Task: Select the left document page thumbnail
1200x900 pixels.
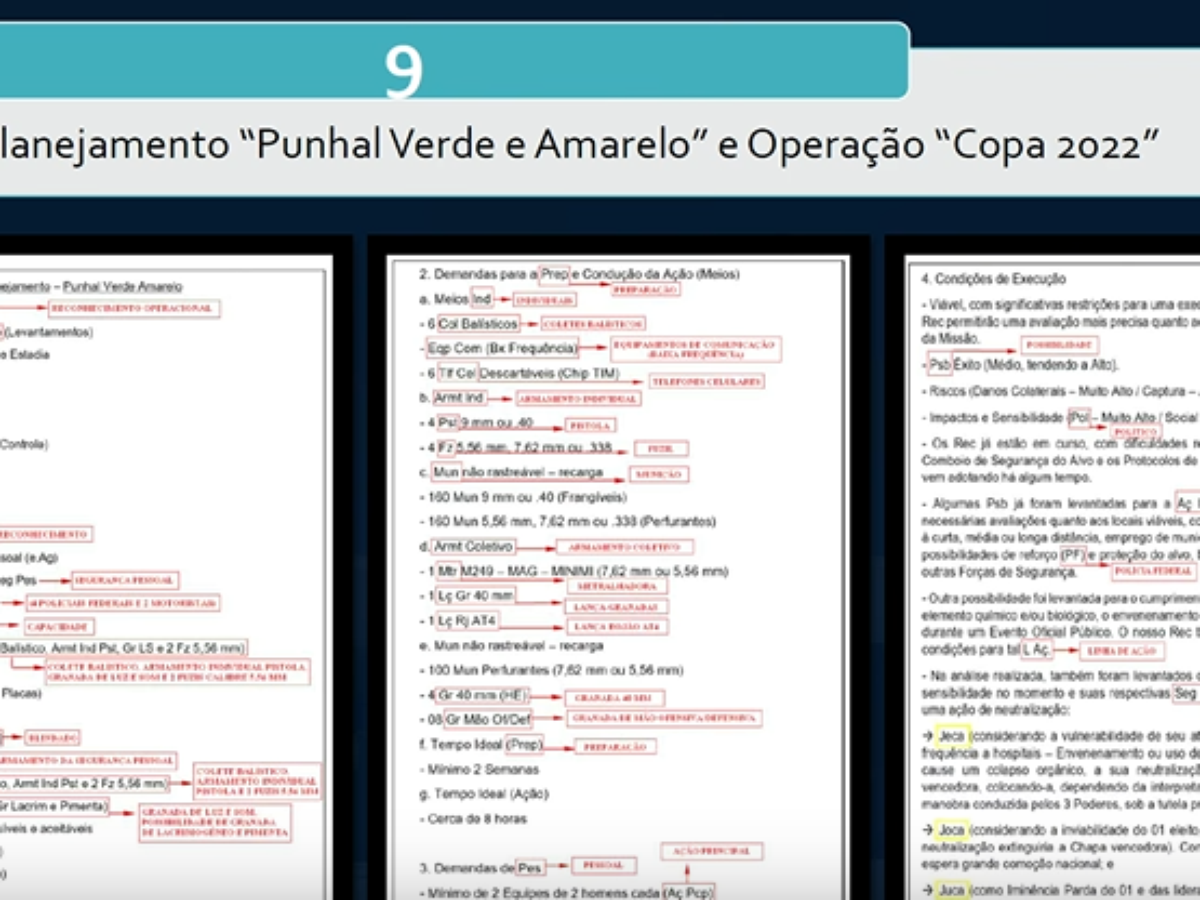Action: 165,575
